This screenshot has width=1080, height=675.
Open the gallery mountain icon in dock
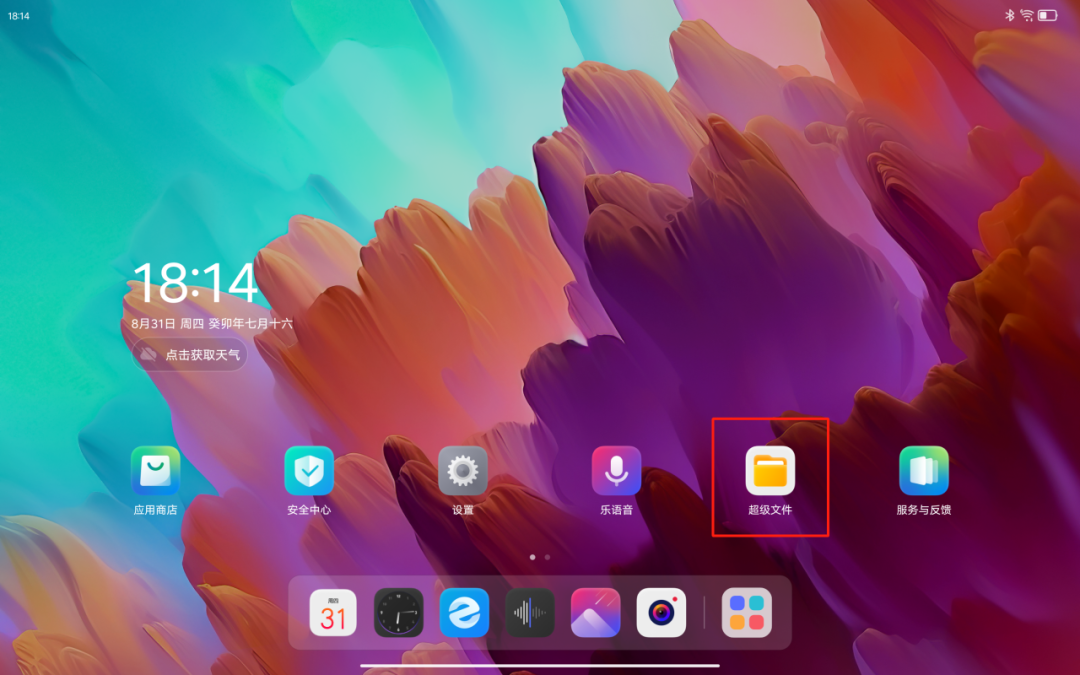click(x=595, y=612)
